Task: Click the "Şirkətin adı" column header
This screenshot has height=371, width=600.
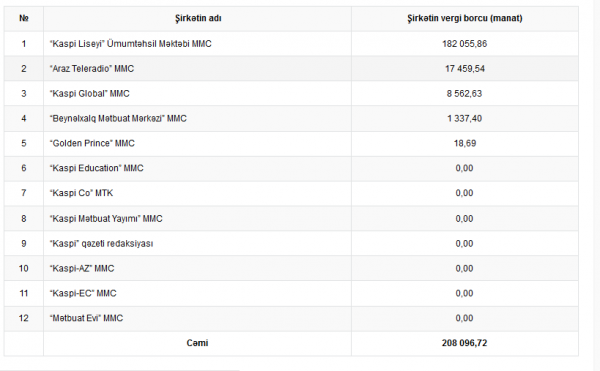Action: [198, 18]
